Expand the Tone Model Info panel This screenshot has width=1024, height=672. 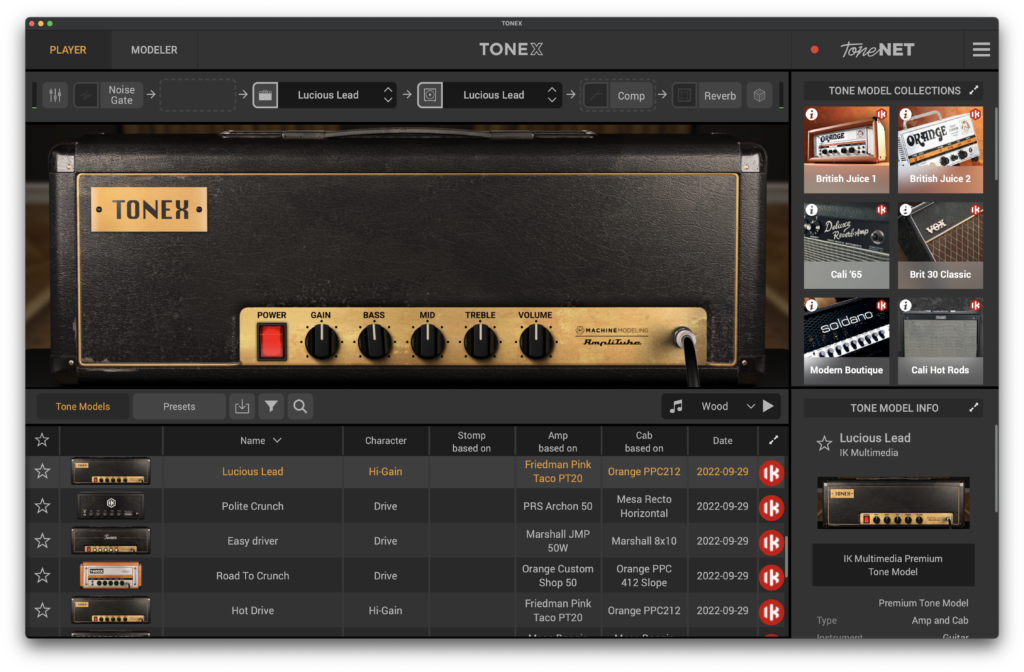coord(974,408)
